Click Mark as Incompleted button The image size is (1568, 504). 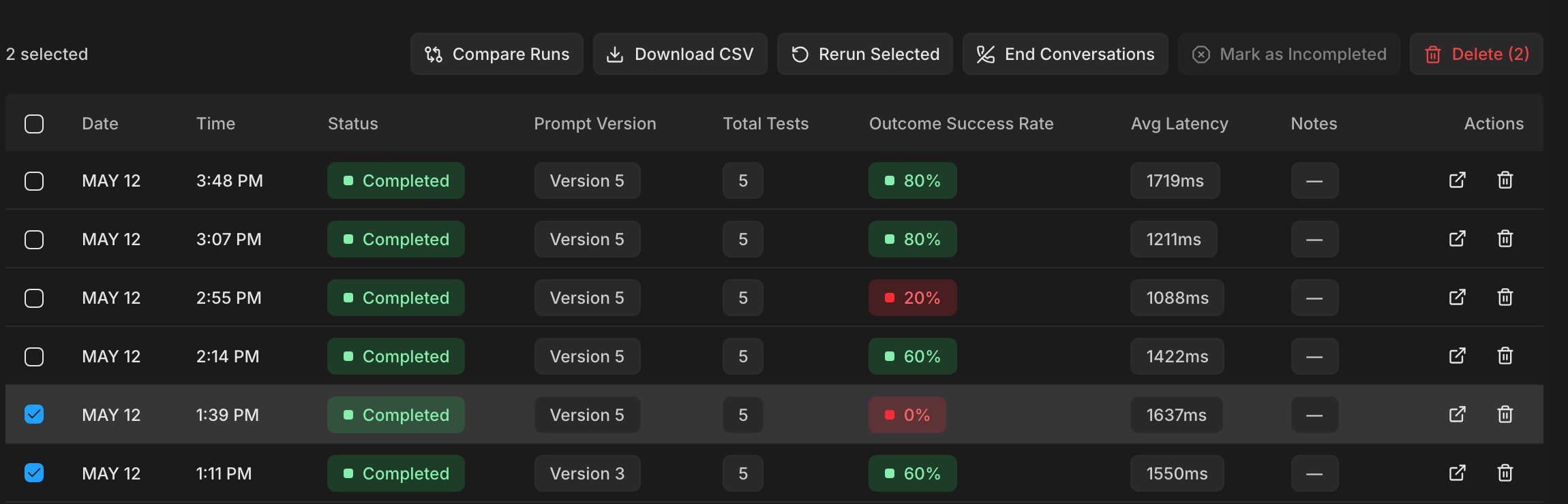[1289, 54]
